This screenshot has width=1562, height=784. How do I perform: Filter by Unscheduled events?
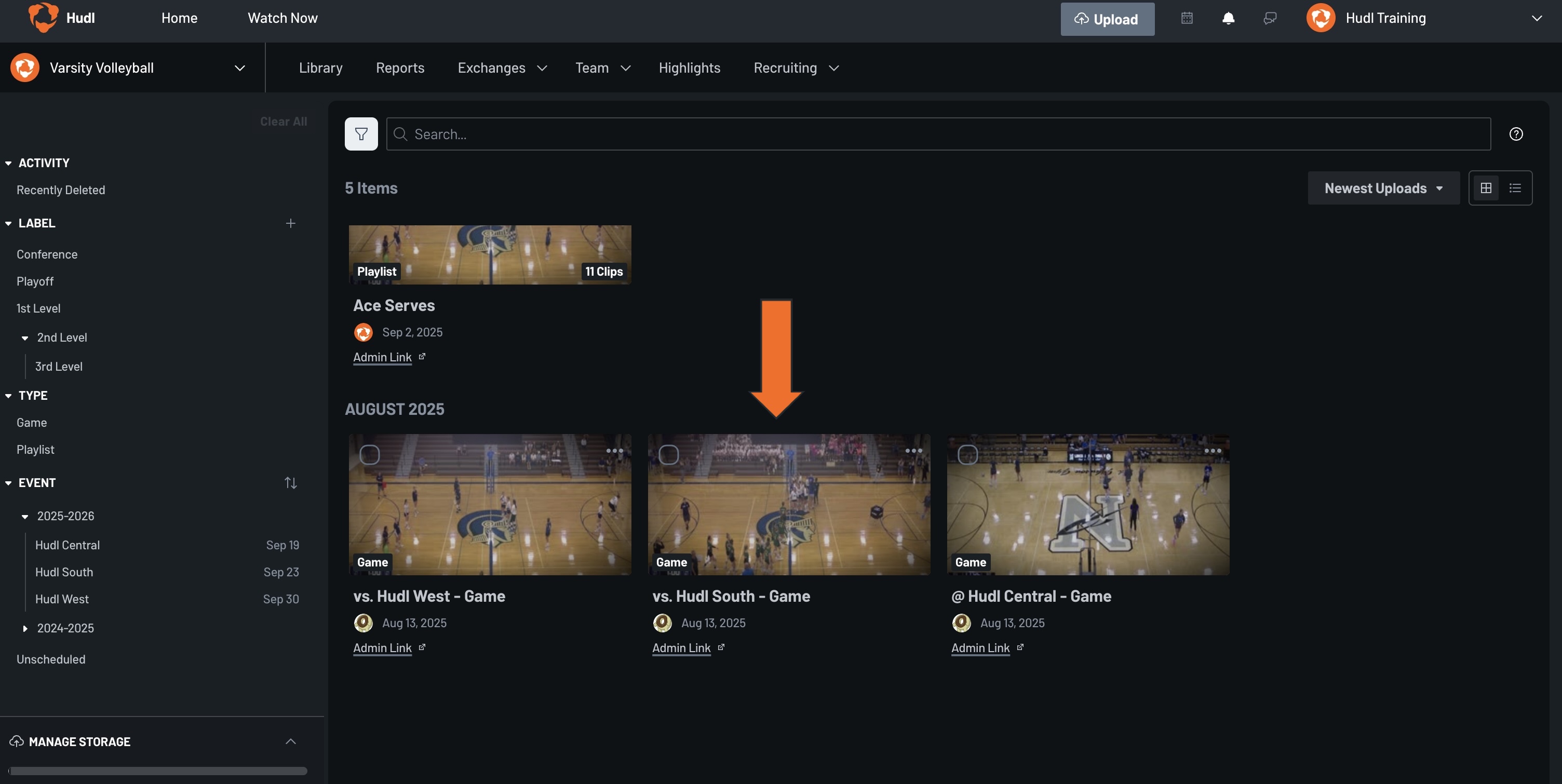[x=51, y=659]
